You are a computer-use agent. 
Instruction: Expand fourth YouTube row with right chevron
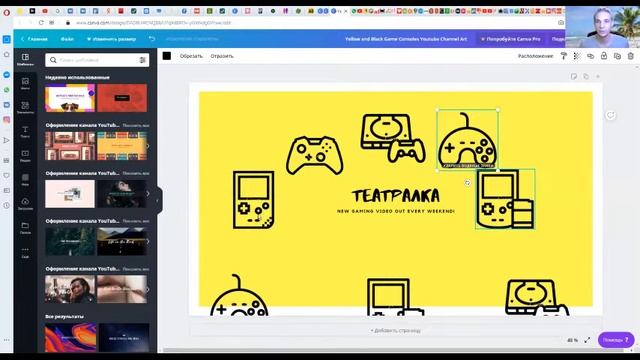148,289
